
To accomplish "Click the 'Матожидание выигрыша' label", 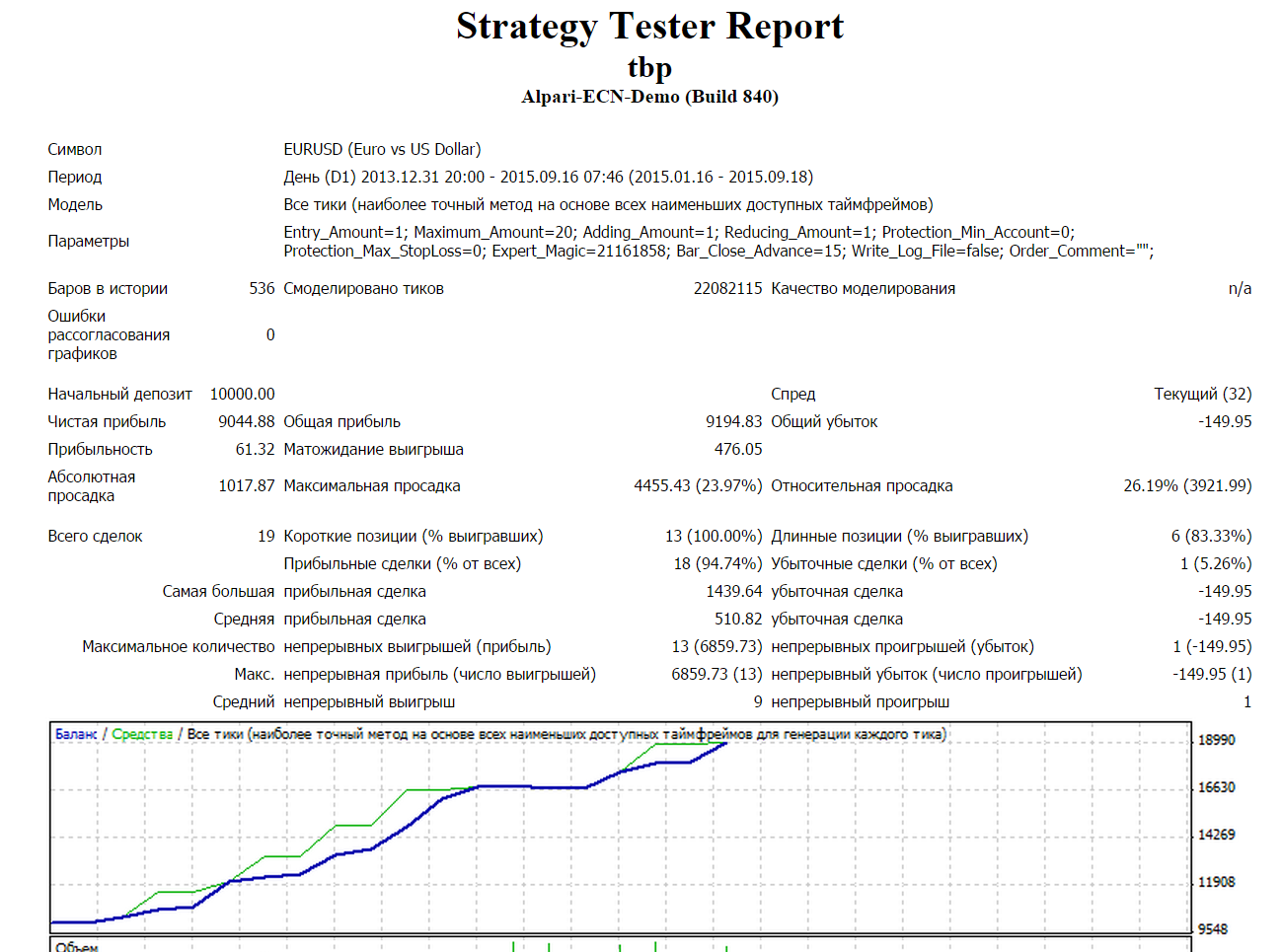I will tap(373, 449).
